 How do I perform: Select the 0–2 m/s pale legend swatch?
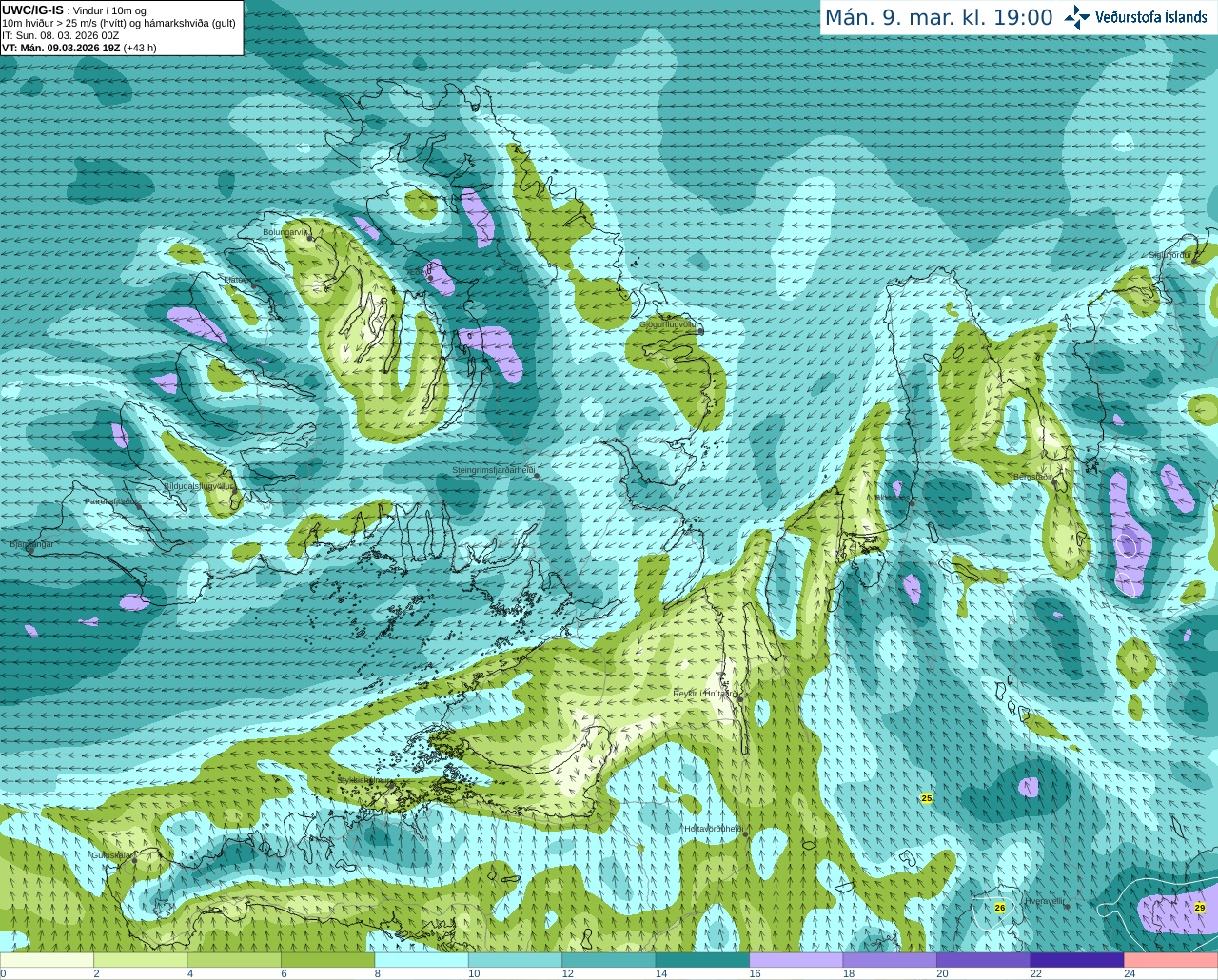(47, 960)
